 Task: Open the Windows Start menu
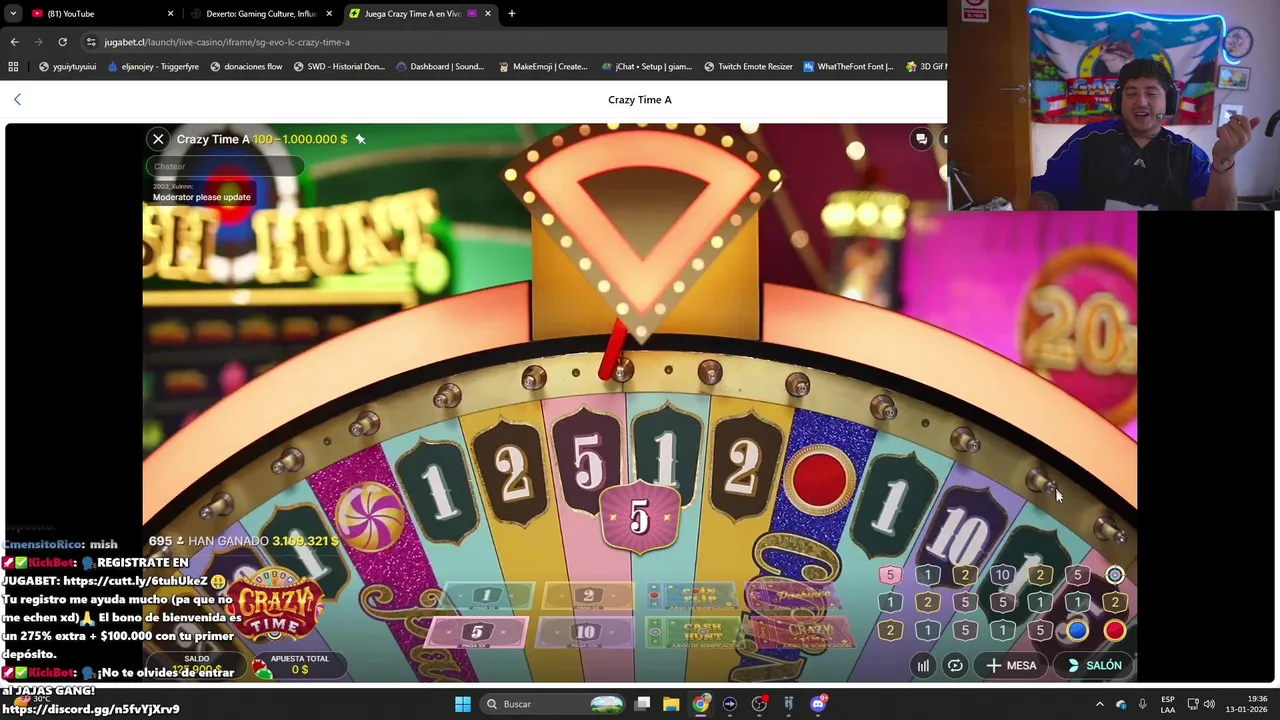click(x=463, y=704)
